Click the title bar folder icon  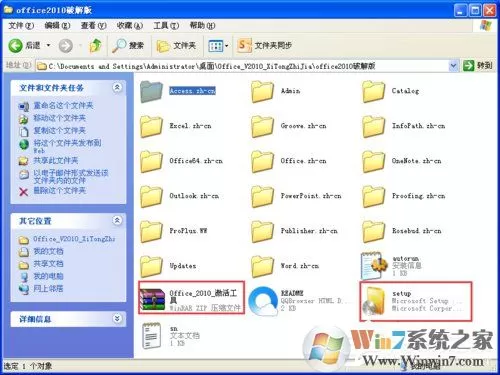(8, 10)
